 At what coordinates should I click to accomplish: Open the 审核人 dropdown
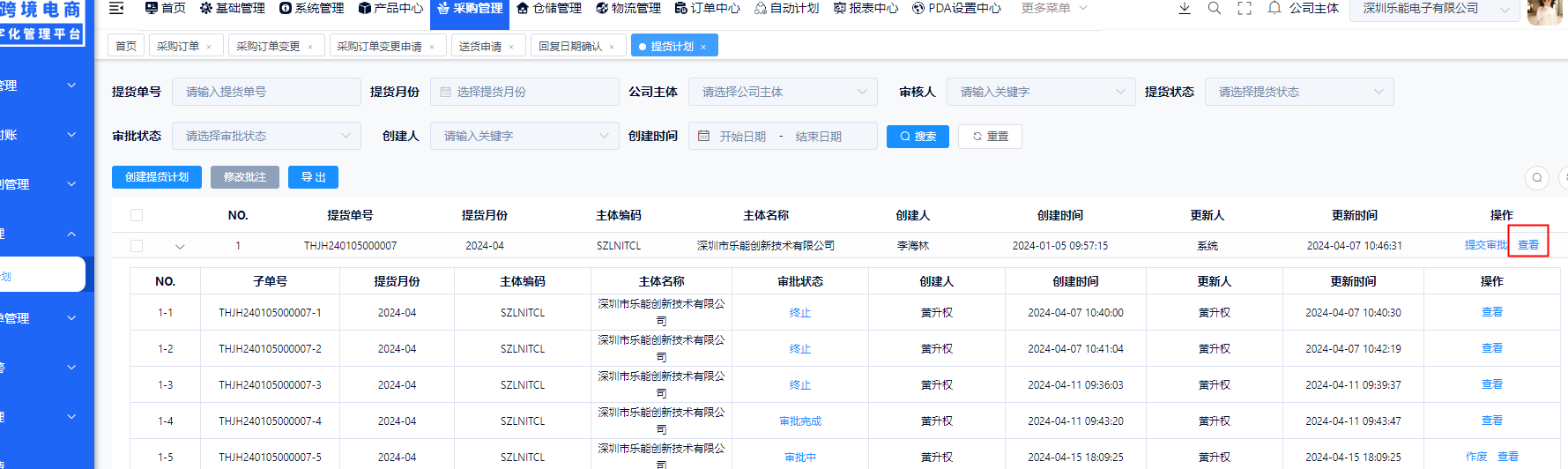point(1041,92)
